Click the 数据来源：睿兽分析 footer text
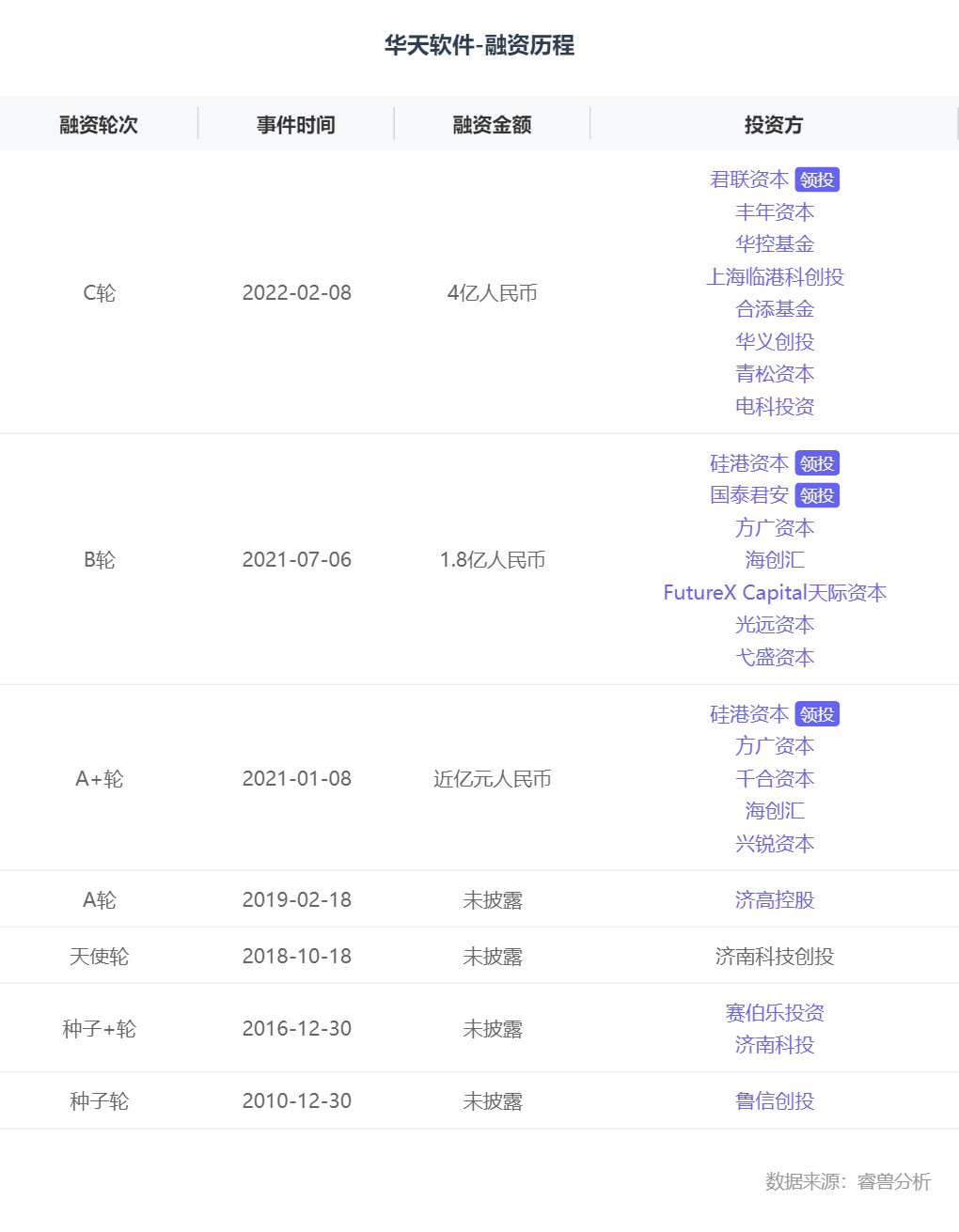959x1232 pixels. tap(848, 1181)
